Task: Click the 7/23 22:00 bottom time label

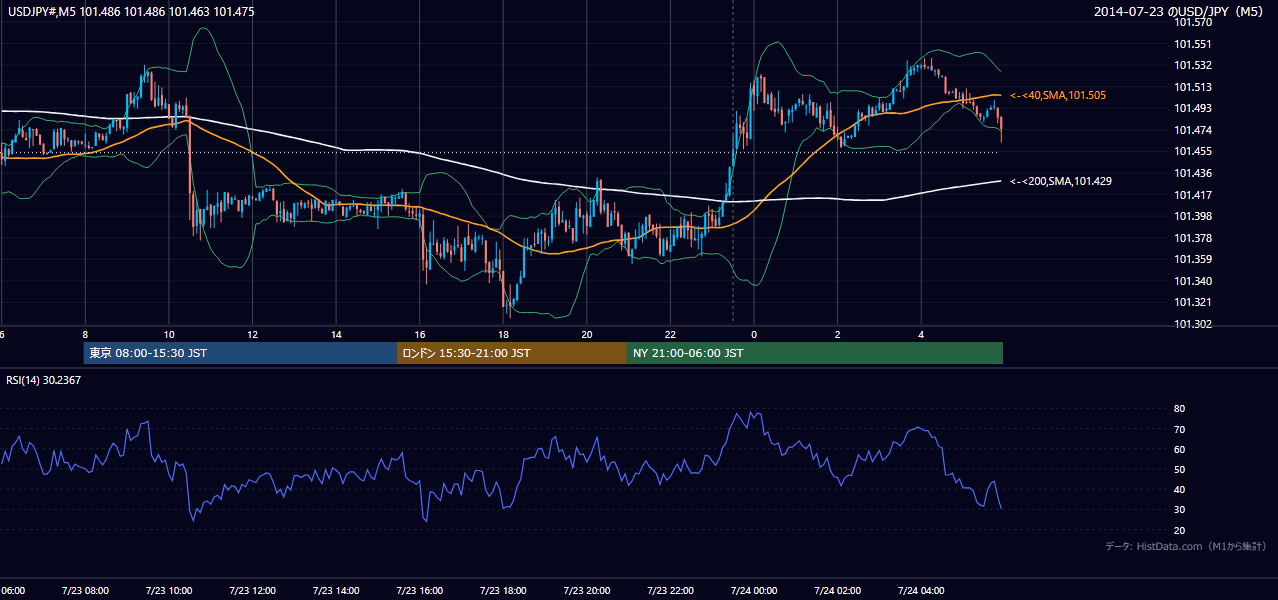Action: tap(670, 591)
